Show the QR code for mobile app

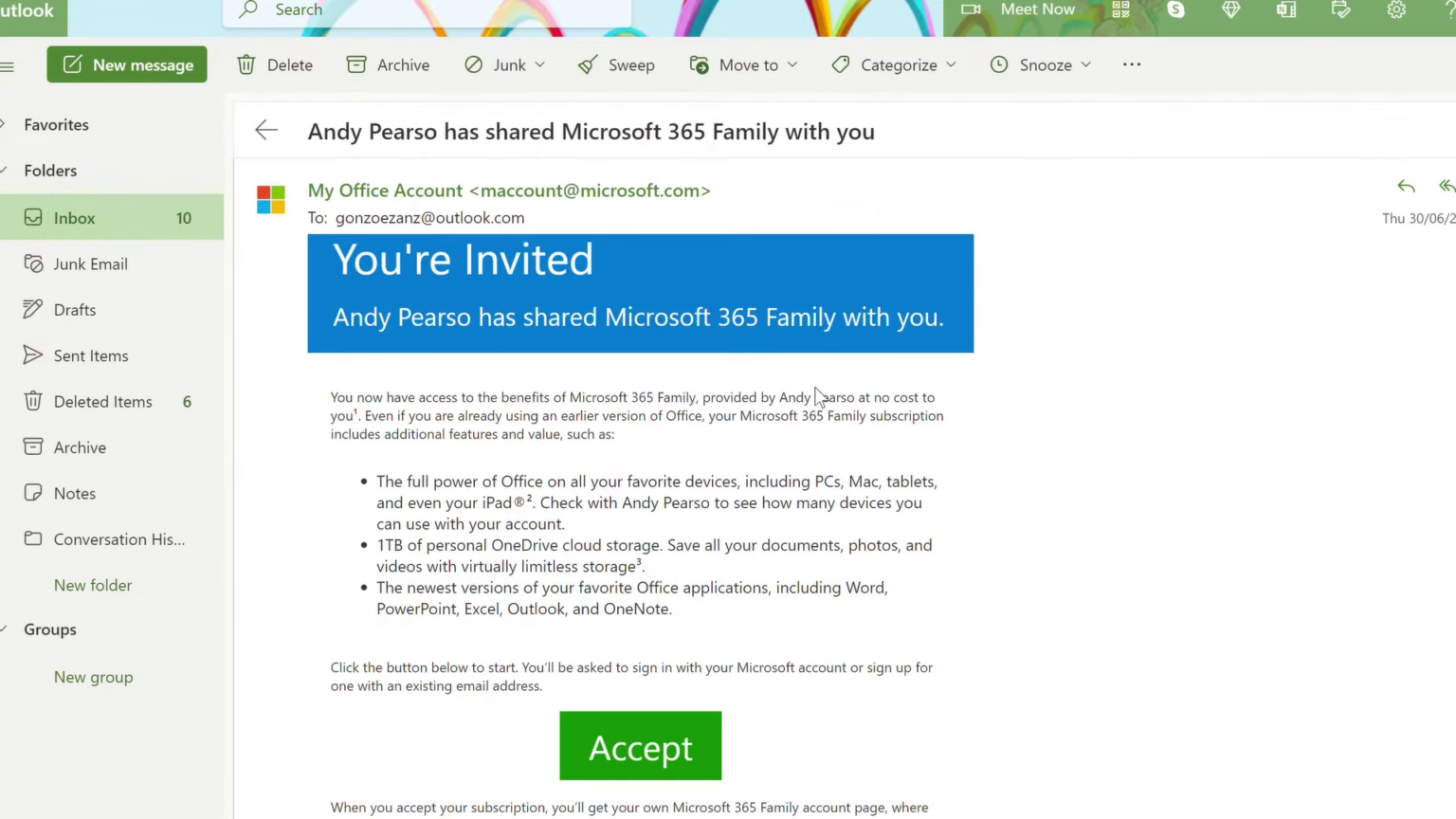[1119, 9]
